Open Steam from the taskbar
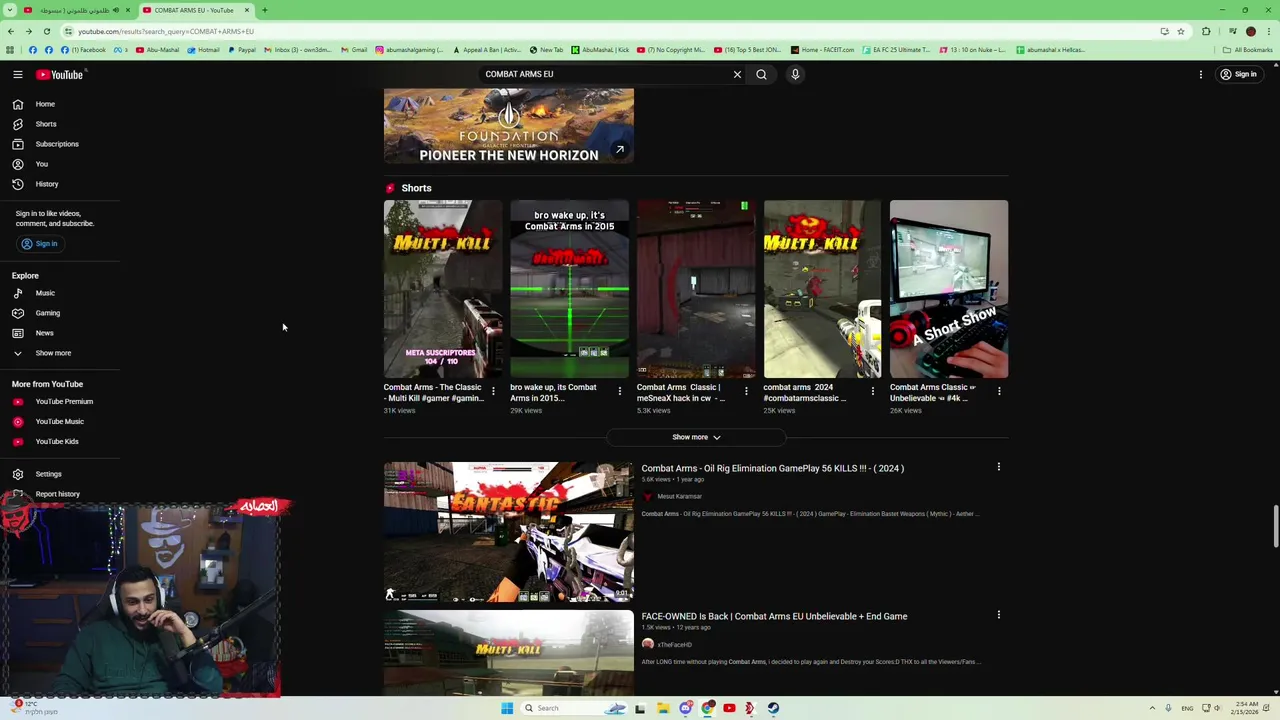This screenshot has width=1280, height=720. click(773, 708)
